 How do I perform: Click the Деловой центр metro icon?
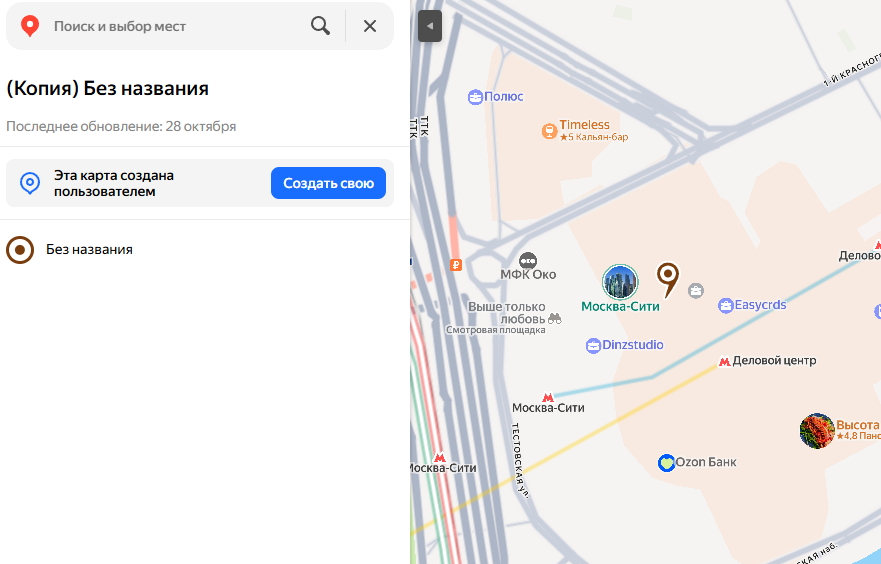coord(724,362)
